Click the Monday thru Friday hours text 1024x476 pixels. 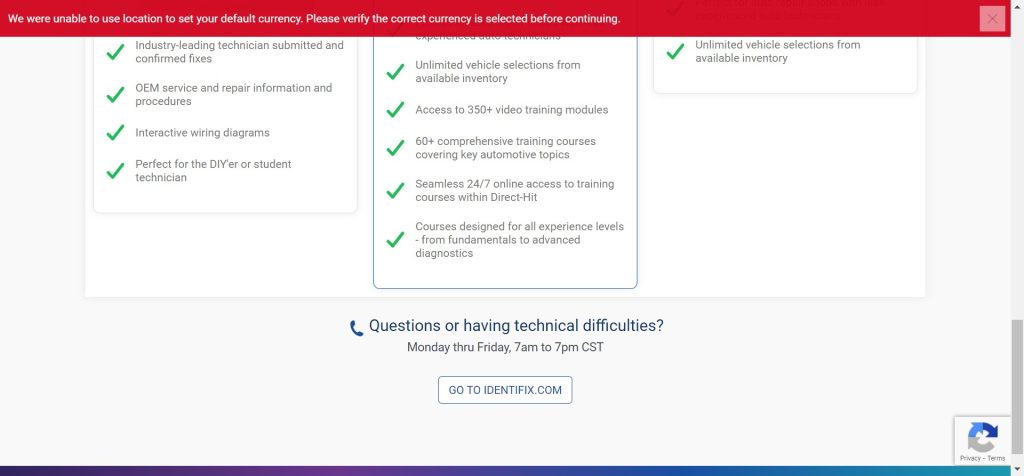click(x=505, y=347)
